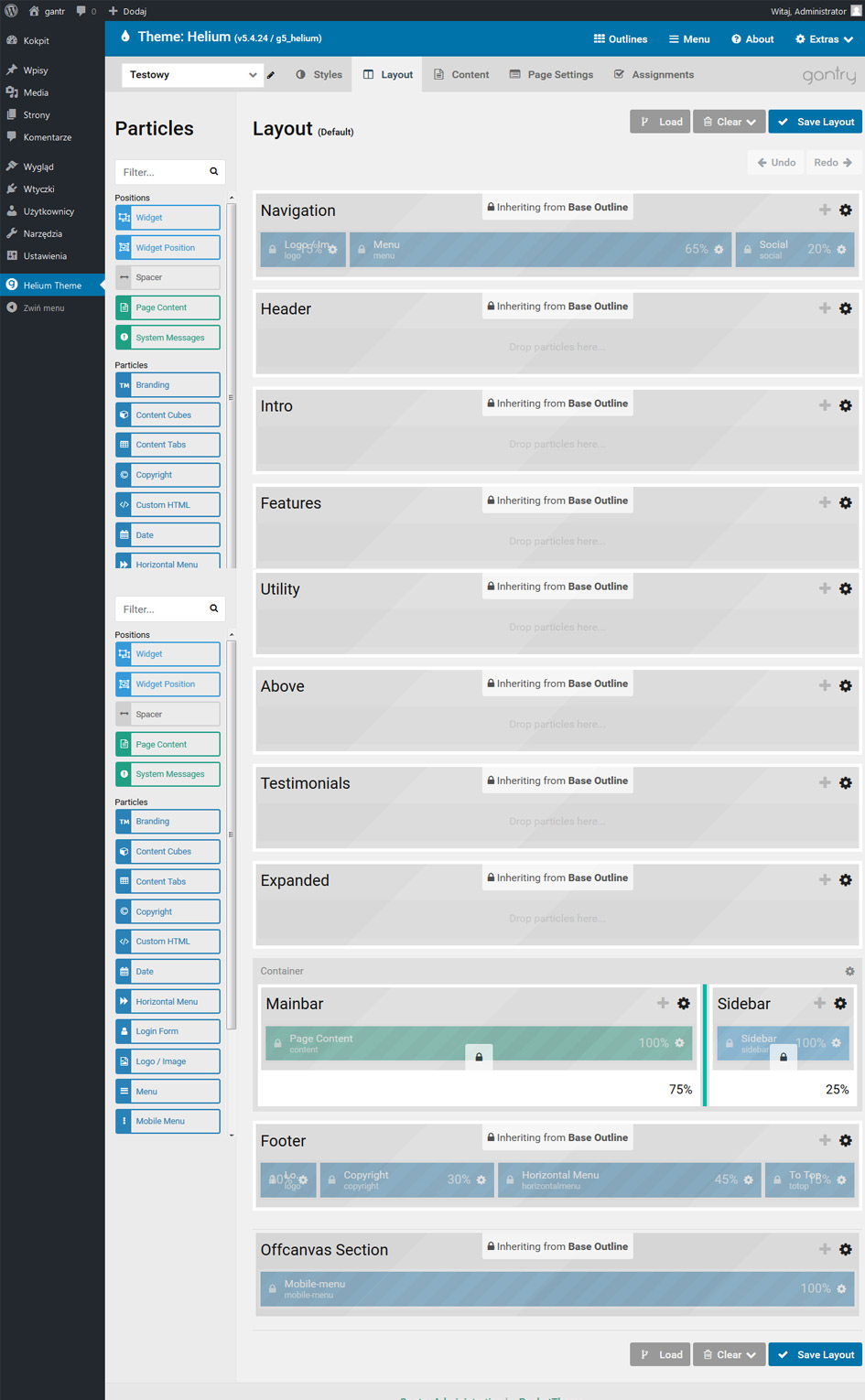
Task: Open the Testowy outline selector dropdown
Action: tap(193, 75)
